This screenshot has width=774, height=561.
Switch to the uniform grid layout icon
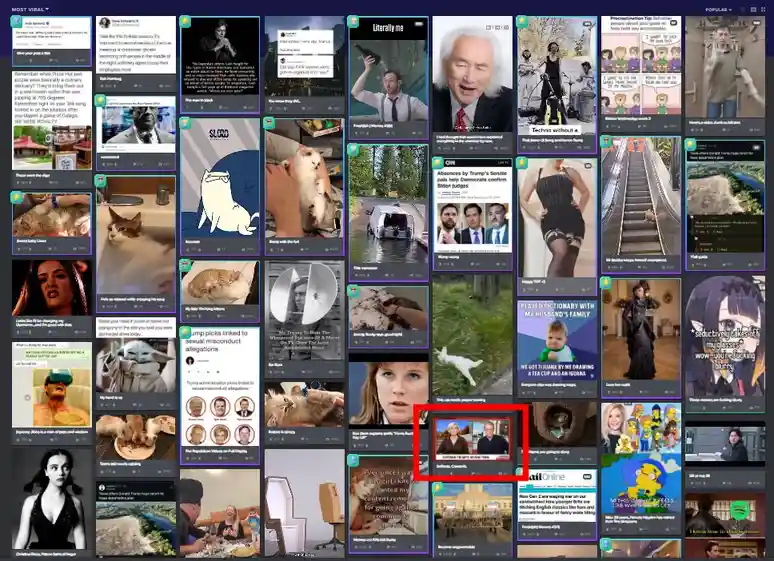click(x=764, y=9)
